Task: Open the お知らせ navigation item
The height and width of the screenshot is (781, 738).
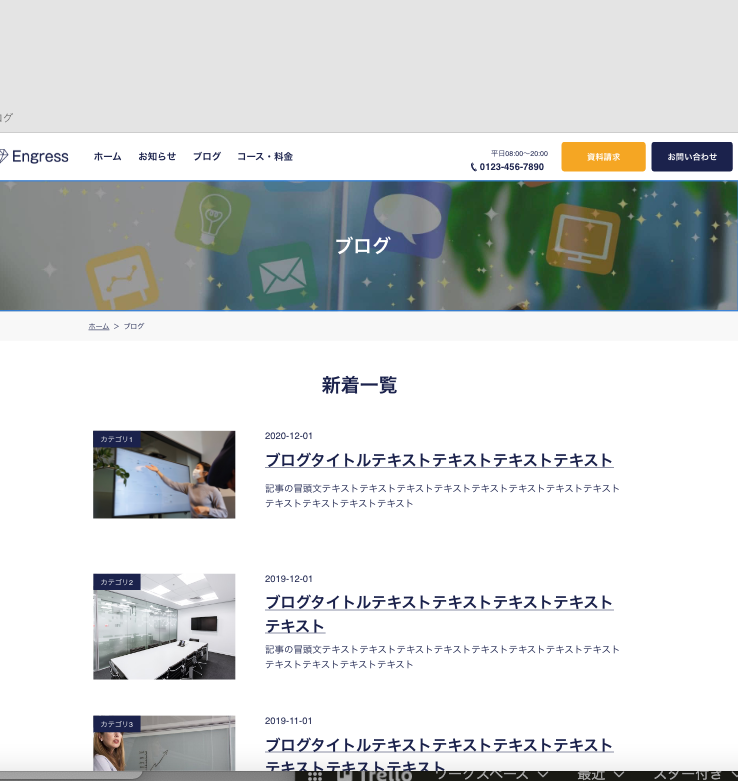Action: [157, 156]
